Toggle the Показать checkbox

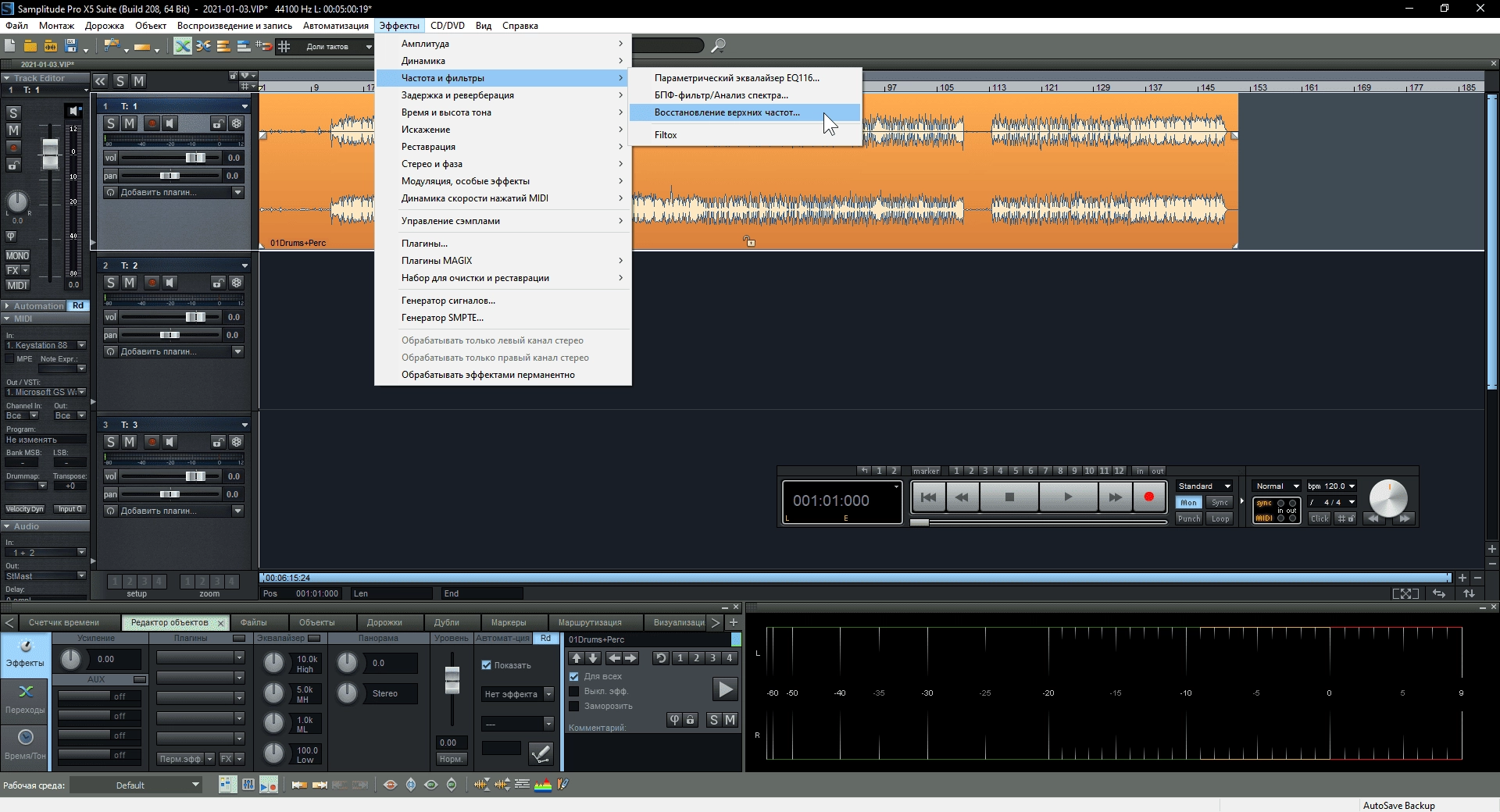(x=486, y=665)
